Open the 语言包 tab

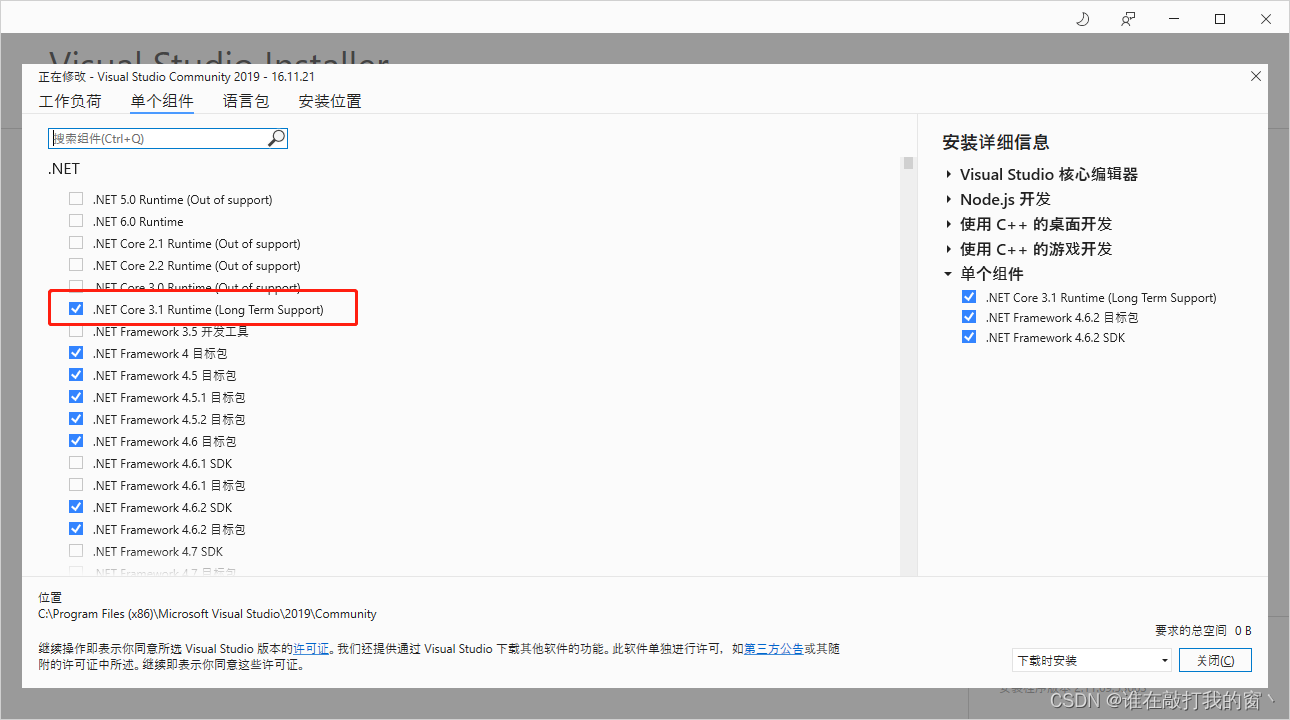(x=246, y=101)
